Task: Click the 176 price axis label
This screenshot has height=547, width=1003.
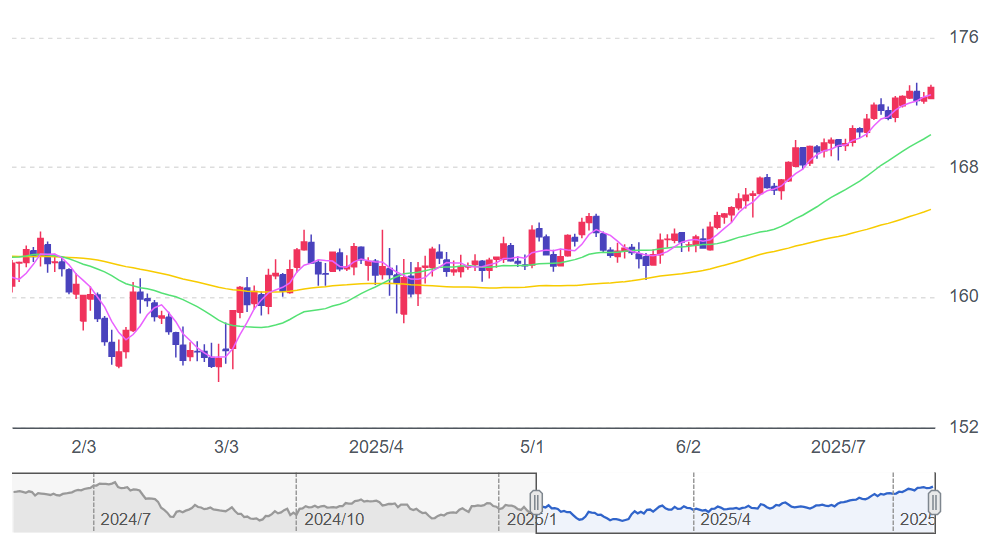Action: pos(964,37)
